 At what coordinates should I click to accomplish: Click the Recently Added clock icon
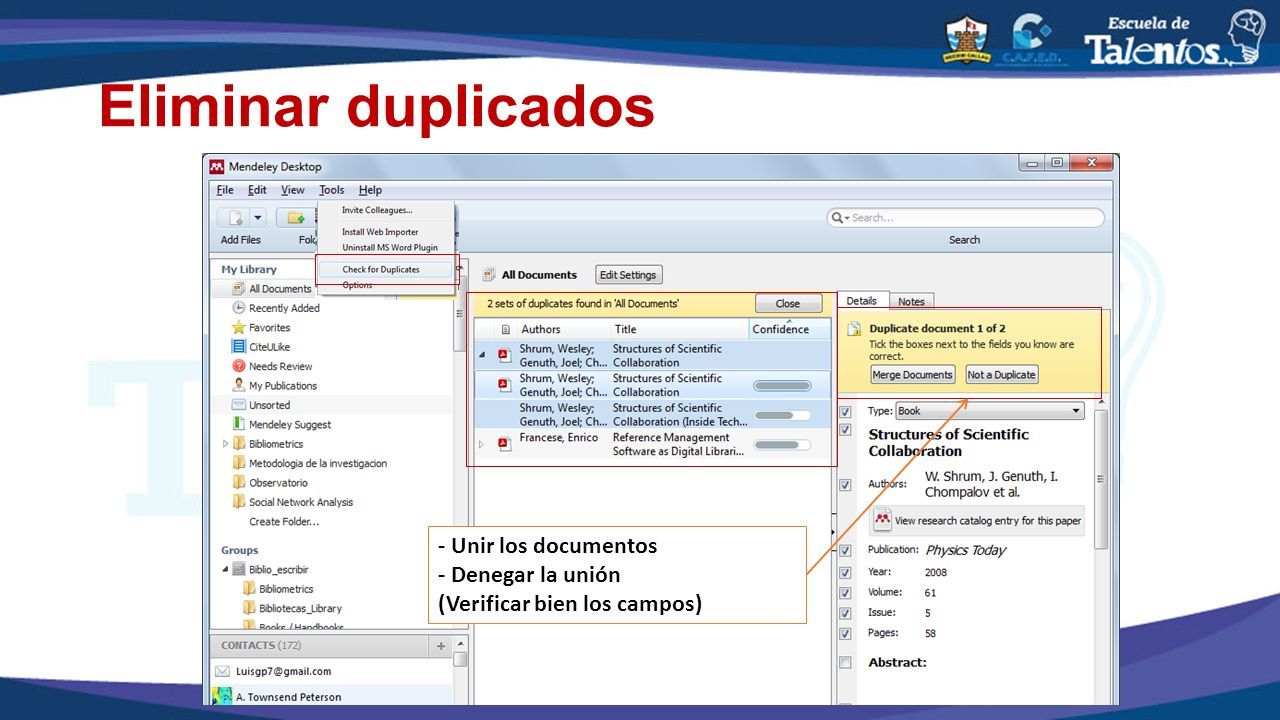[239, 308]
